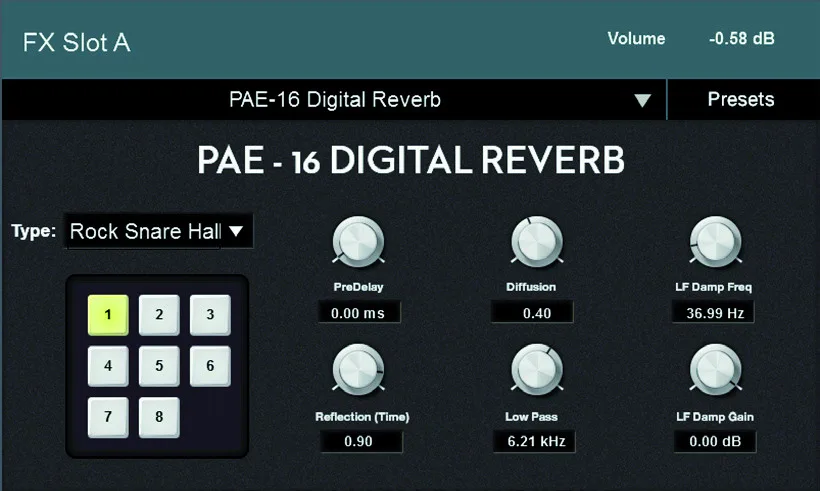Click the Diffusion knob
Image resolution: width=820 pixels, height=491 pixels.
click(x=537, y=242)
